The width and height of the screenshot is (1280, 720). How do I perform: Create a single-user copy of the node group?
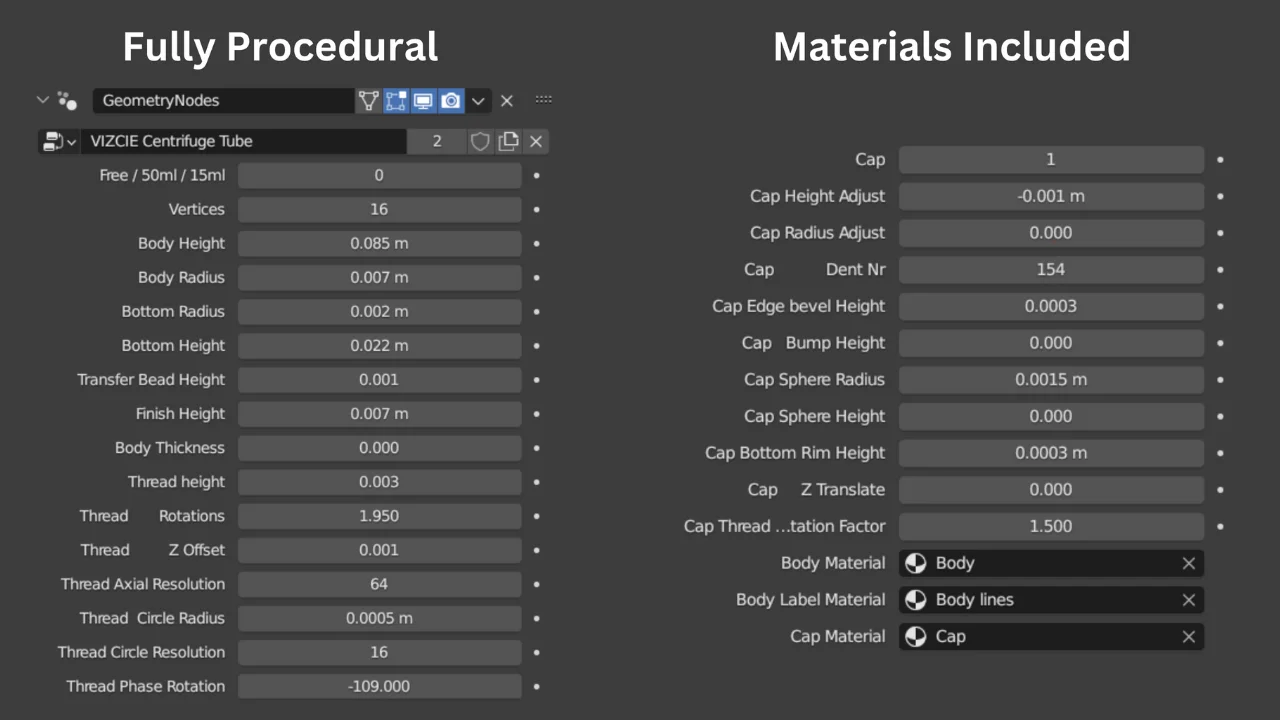[x=508, y=141]
